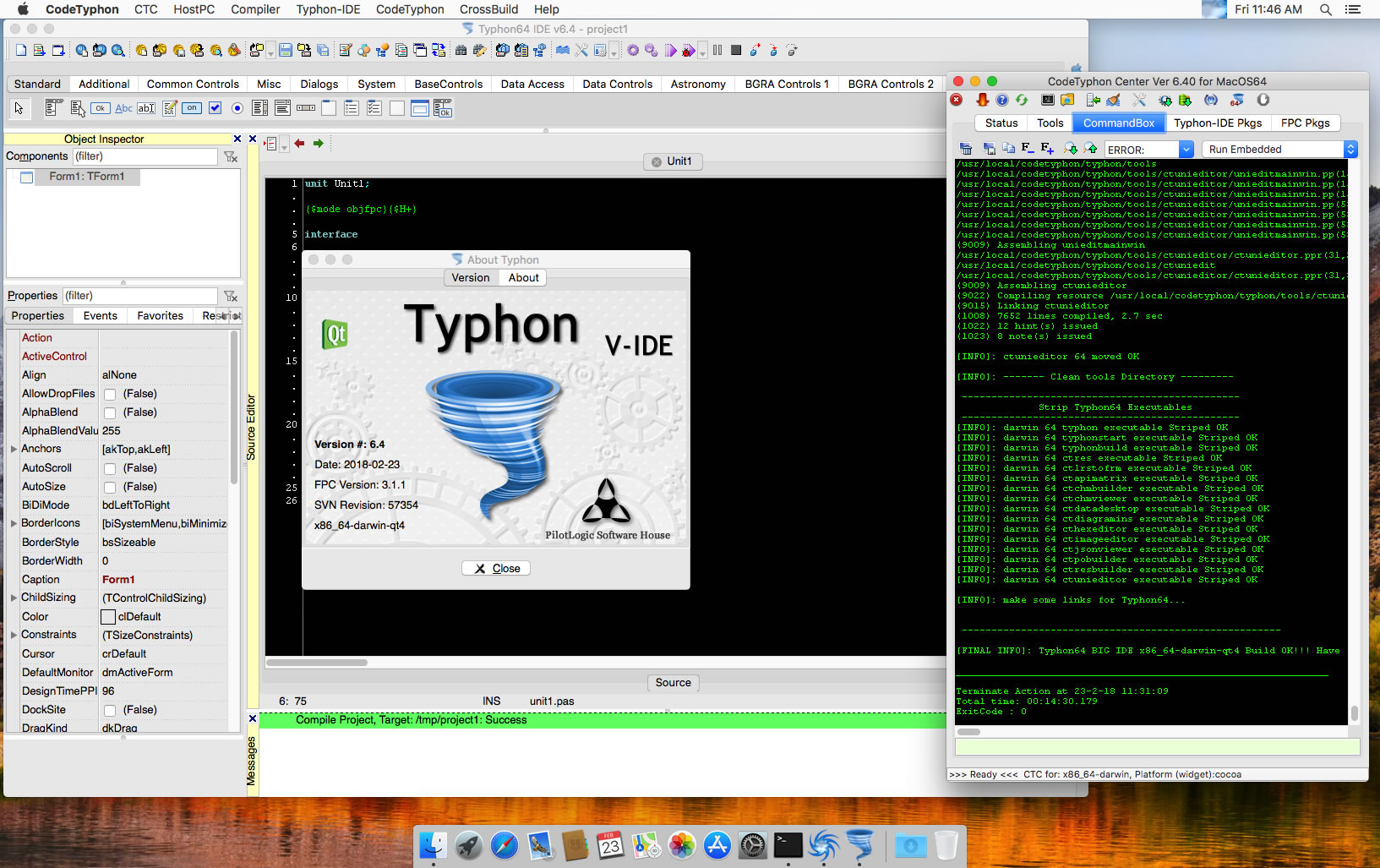Image resolution: width=1380 pixels, height=868 pixels.
Task: Open System Preferences from the dock
Action: 752,844
